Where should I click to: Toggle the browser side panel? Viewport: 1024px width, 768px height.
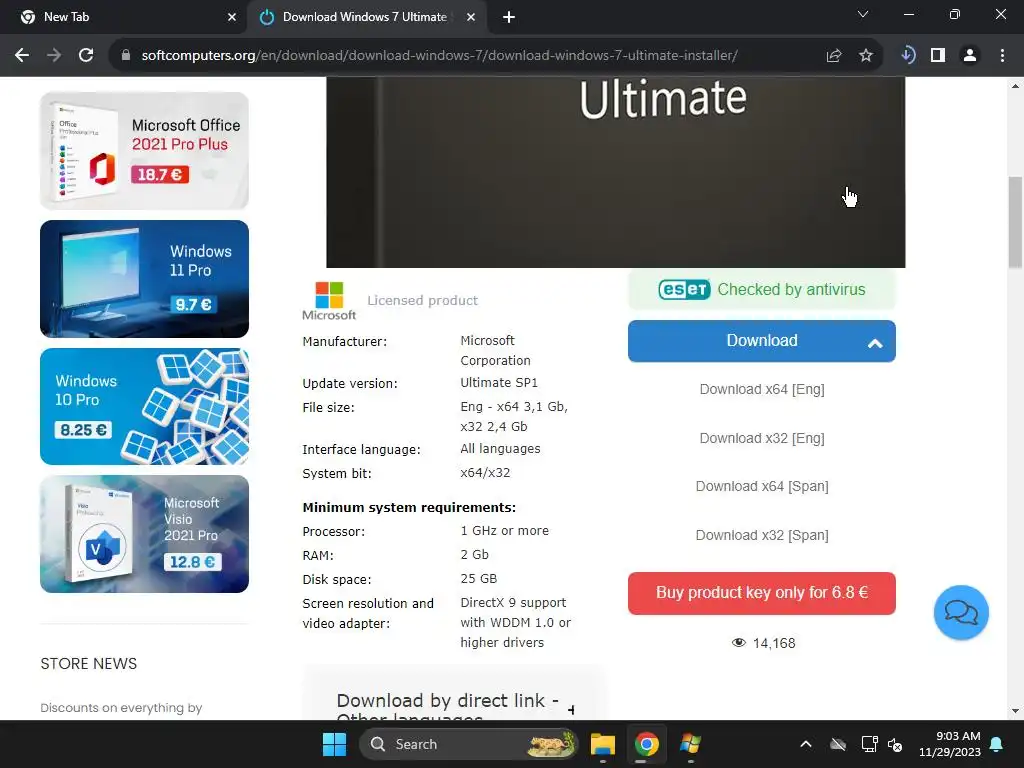point(938,56)
